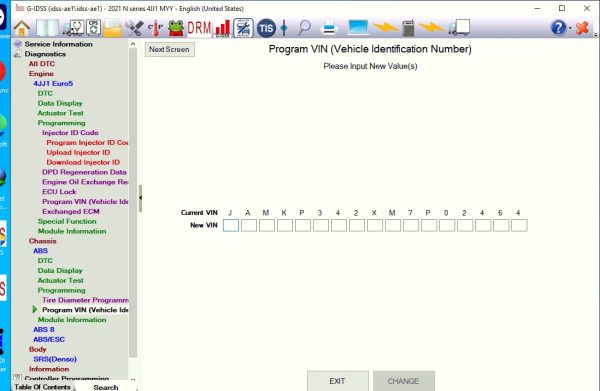Go to the Home screen icon
The image size is (600, 391).
click(x=22, y=28)
